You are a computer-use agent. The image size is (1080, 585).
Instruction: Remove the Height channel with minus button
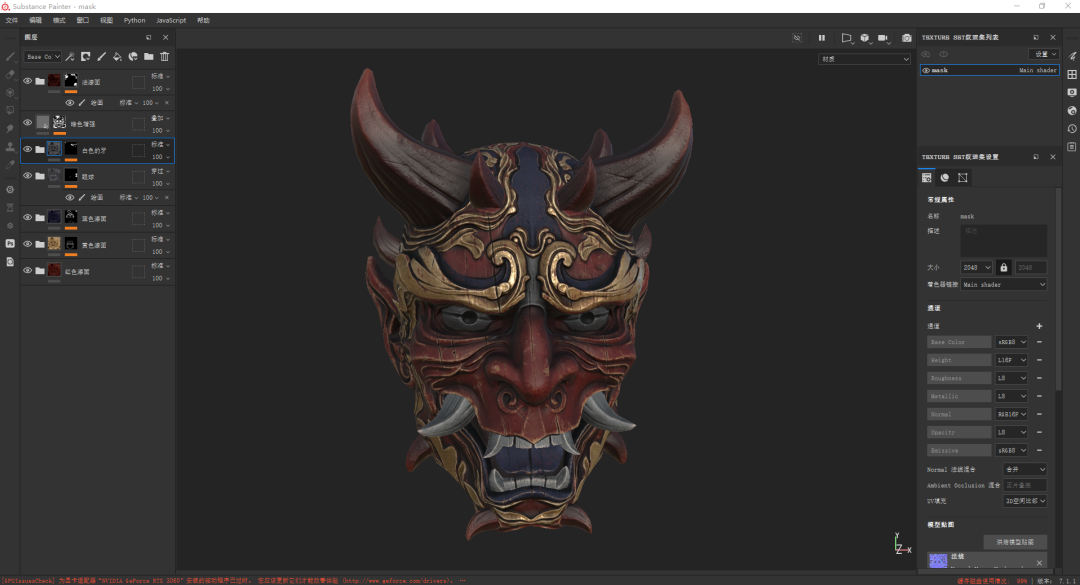[x=1039, y=360]
